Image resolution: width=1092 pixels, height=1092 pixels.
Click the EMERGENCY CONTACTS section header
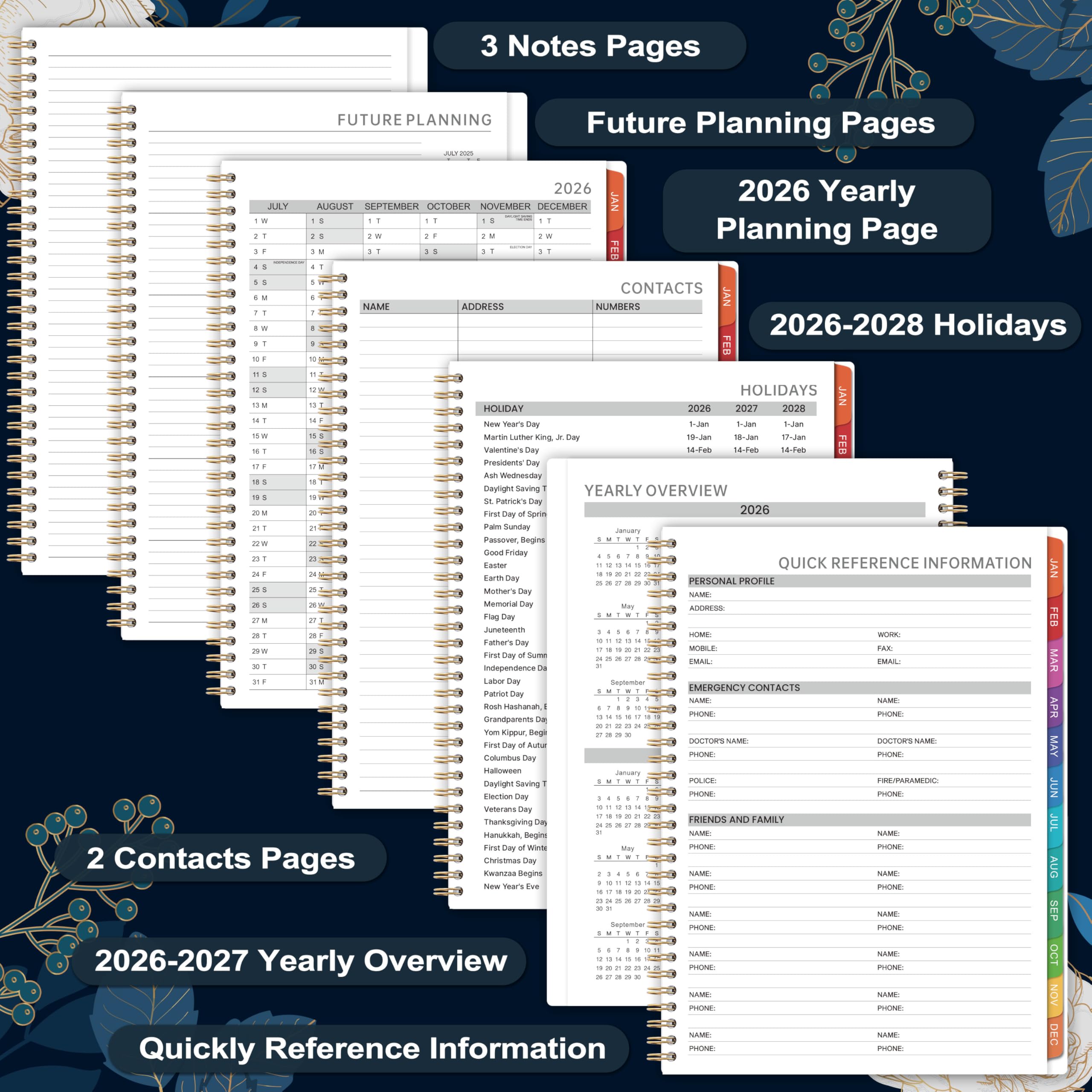click(744, 687)
